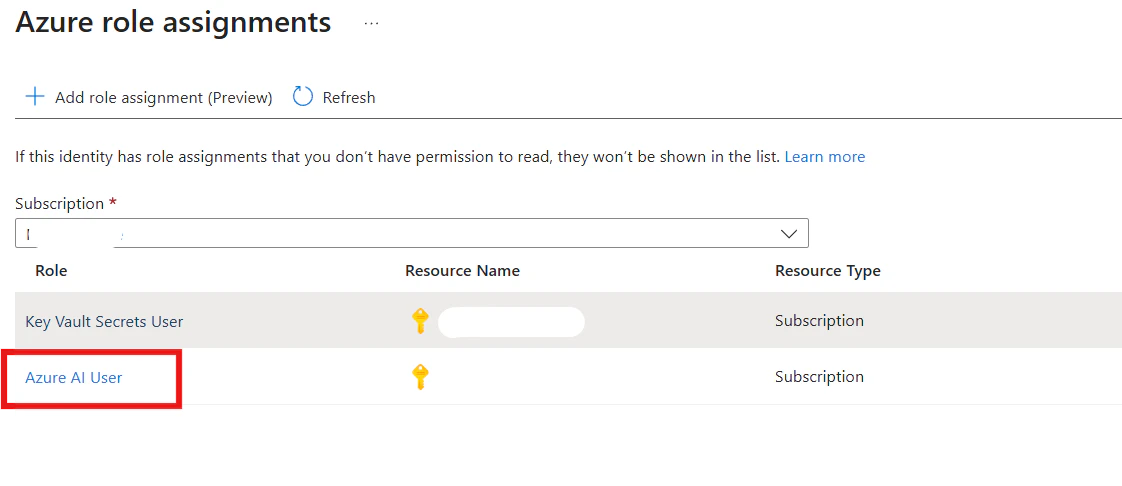Click key icon in Azure AI User row

pos(420,377)
